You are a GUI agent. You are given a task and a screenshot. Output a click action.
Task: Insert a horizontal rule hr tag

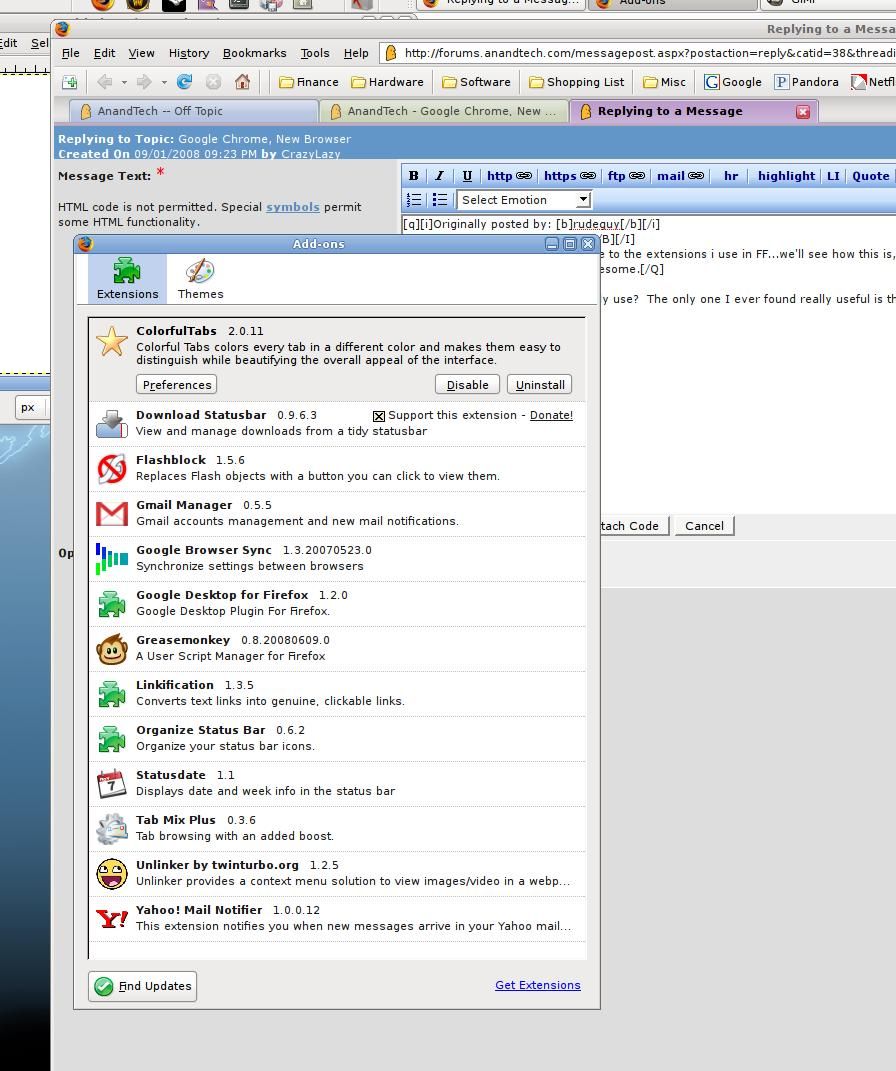point(731,176)
